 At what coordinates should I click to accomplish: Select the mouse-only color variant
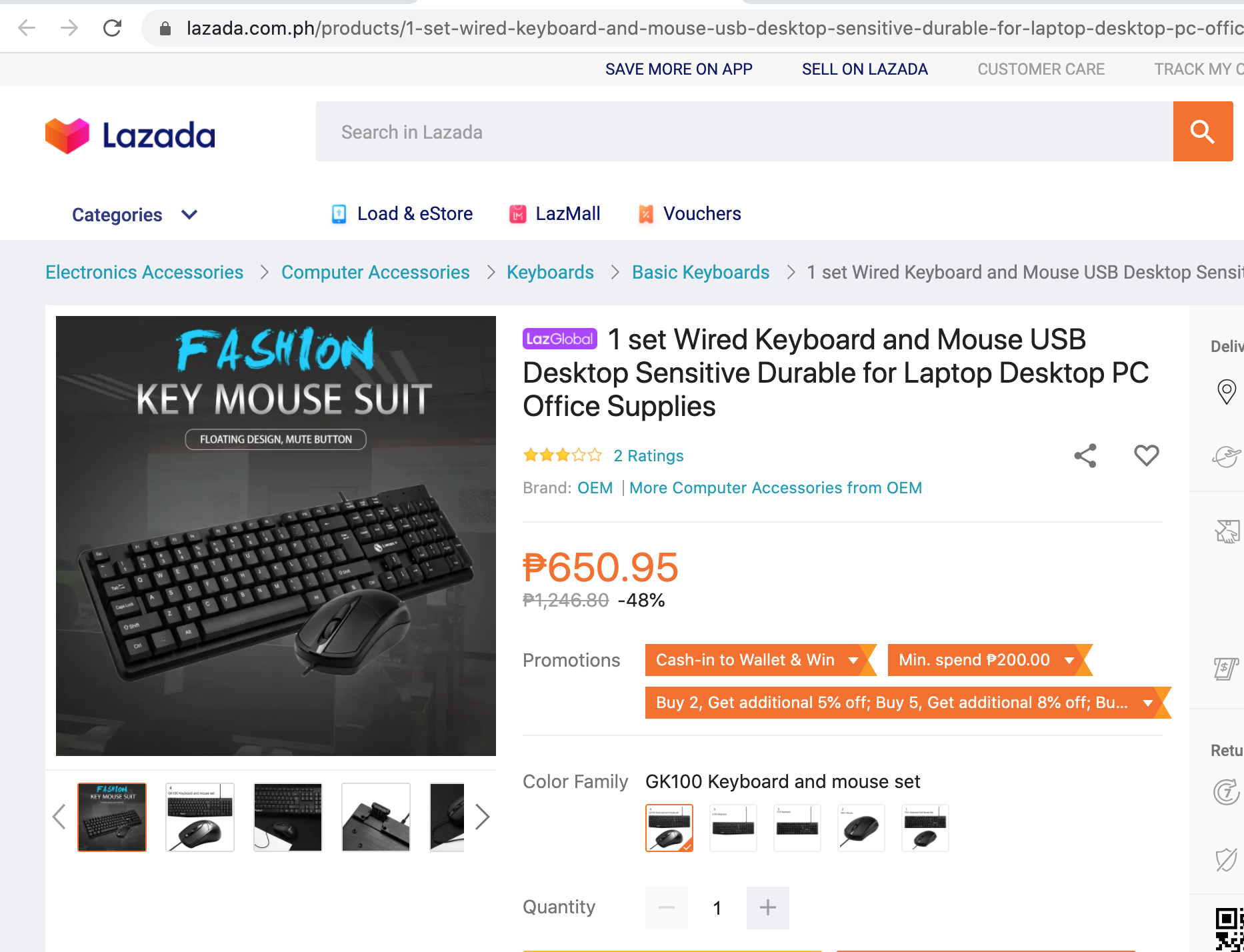861,828
